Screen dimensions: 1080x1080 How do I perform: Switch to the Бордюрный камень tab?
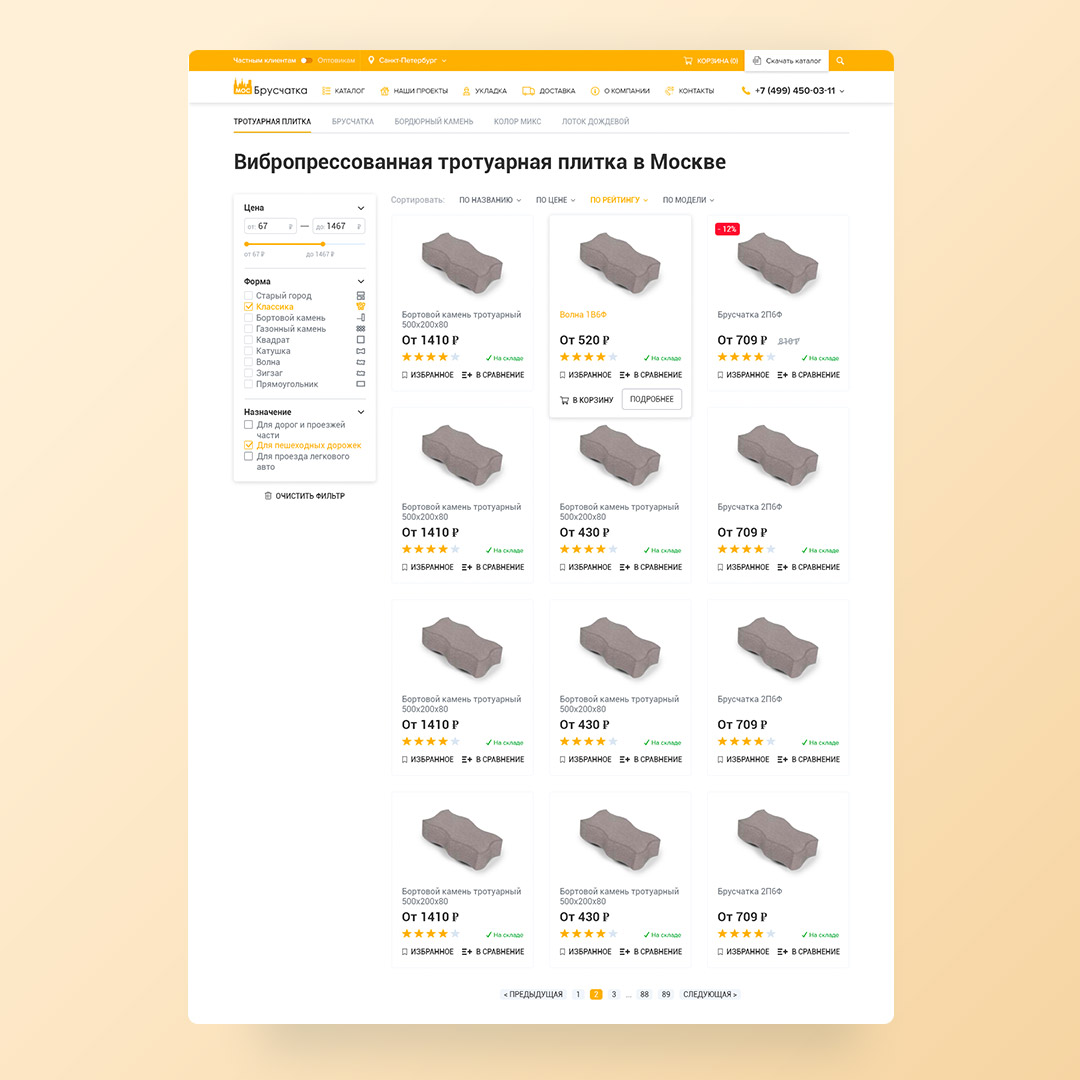434,121
